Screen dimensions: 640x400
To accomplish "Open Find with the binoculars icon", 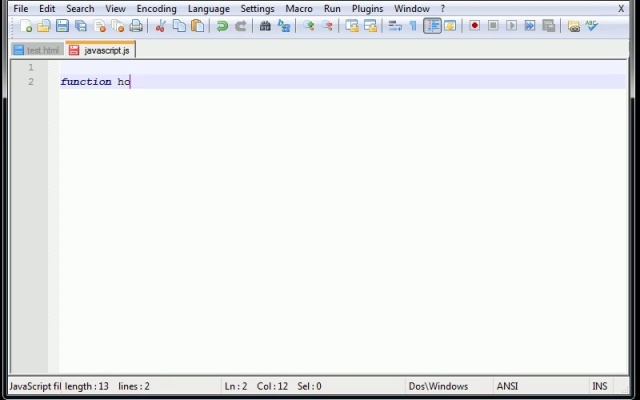I will pyautogui.click(x=265, y=26).
